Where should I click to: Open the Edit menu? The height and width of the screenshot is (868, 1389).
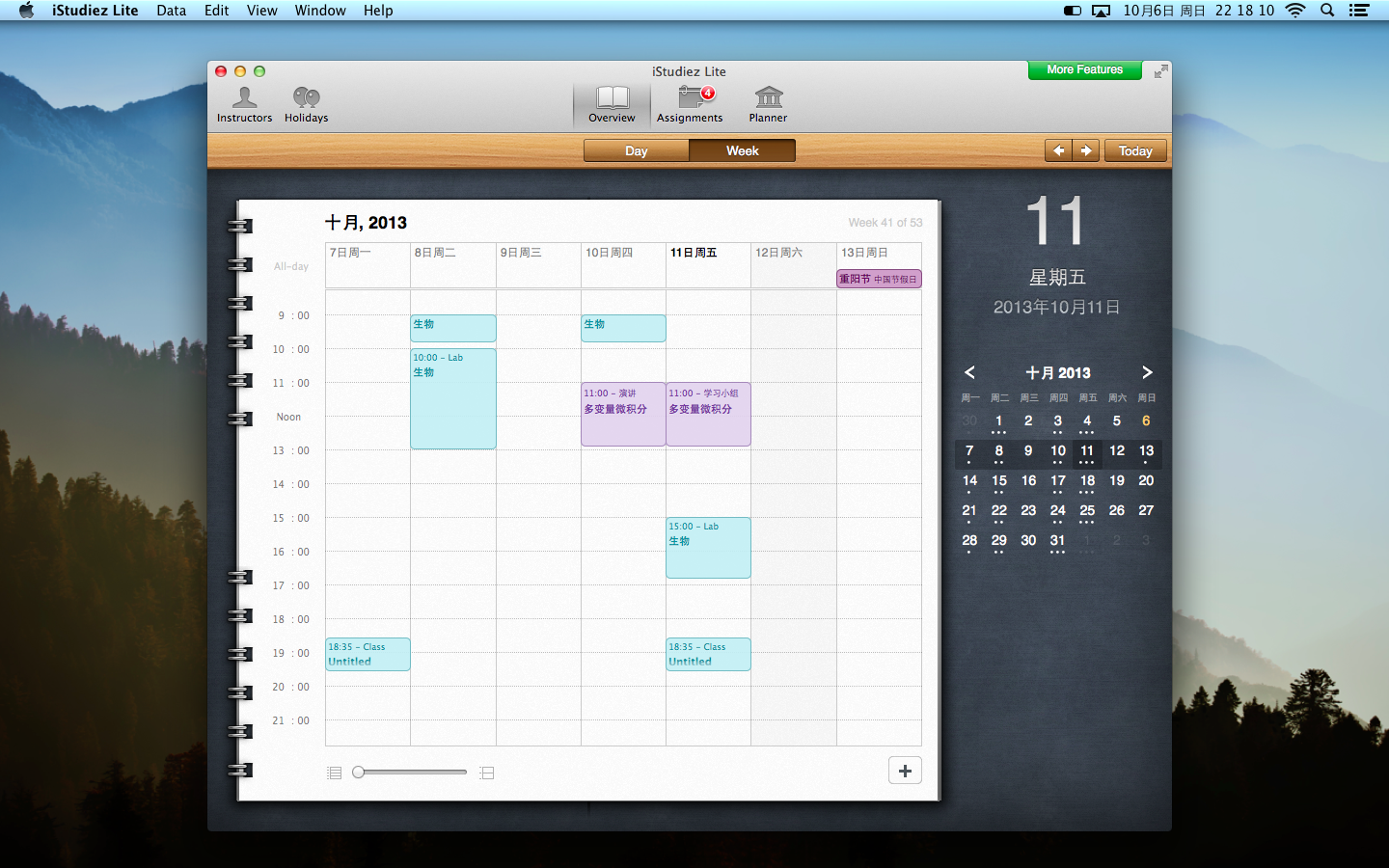(x=217, y=11)
